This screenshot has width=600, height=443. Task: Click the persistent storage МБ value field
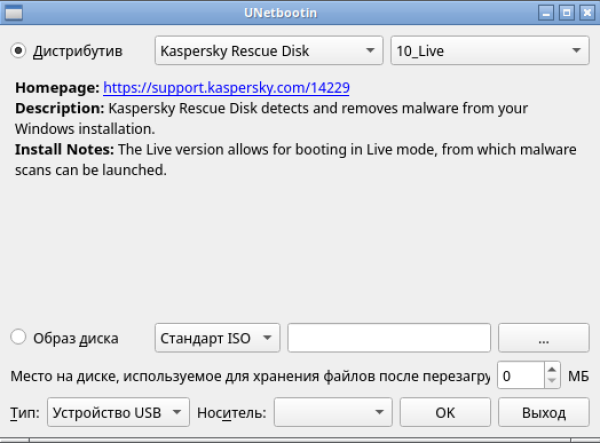coord(520,376)
